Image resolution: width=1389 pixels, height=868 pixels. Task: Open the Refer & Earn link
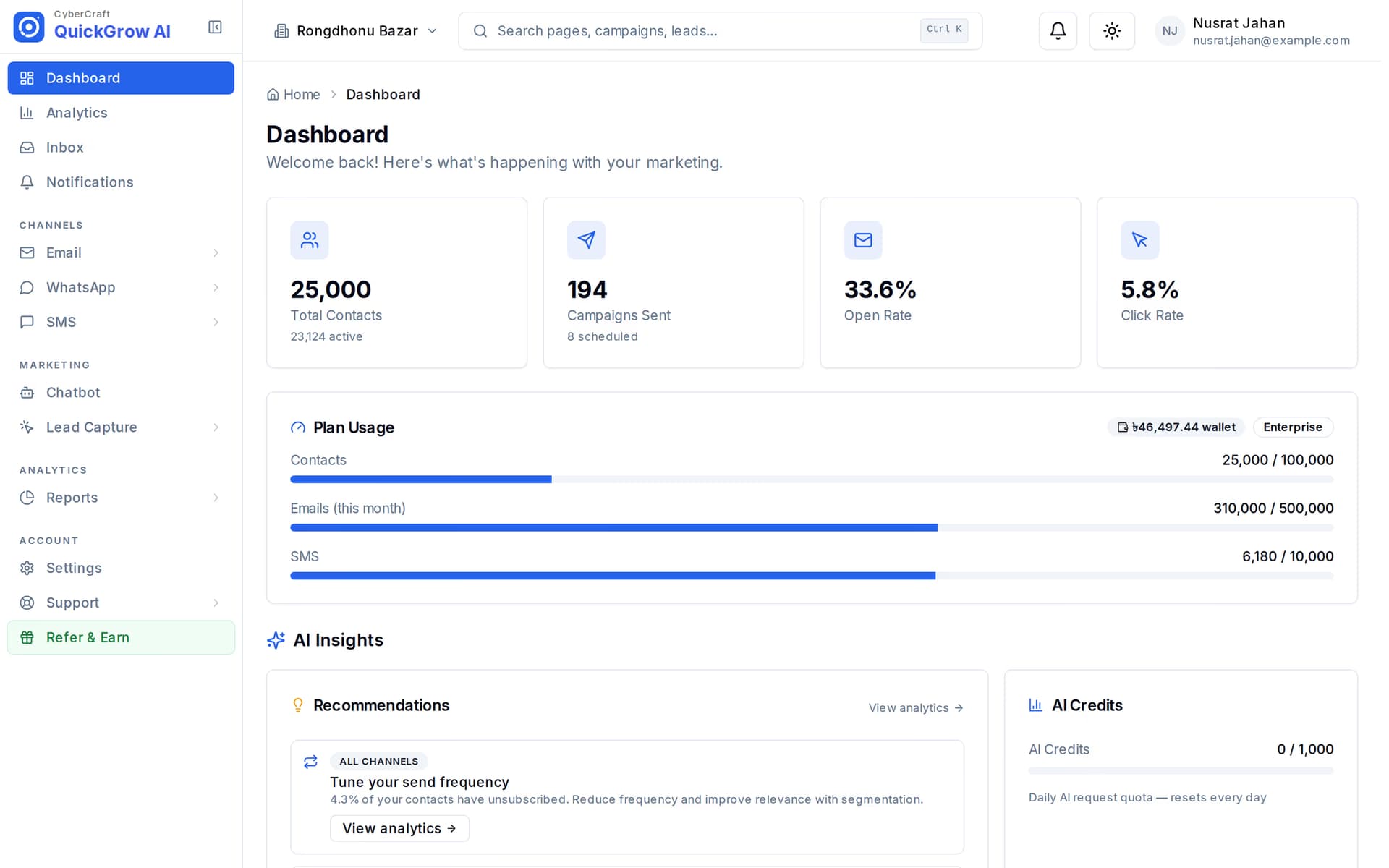point(121,638)
